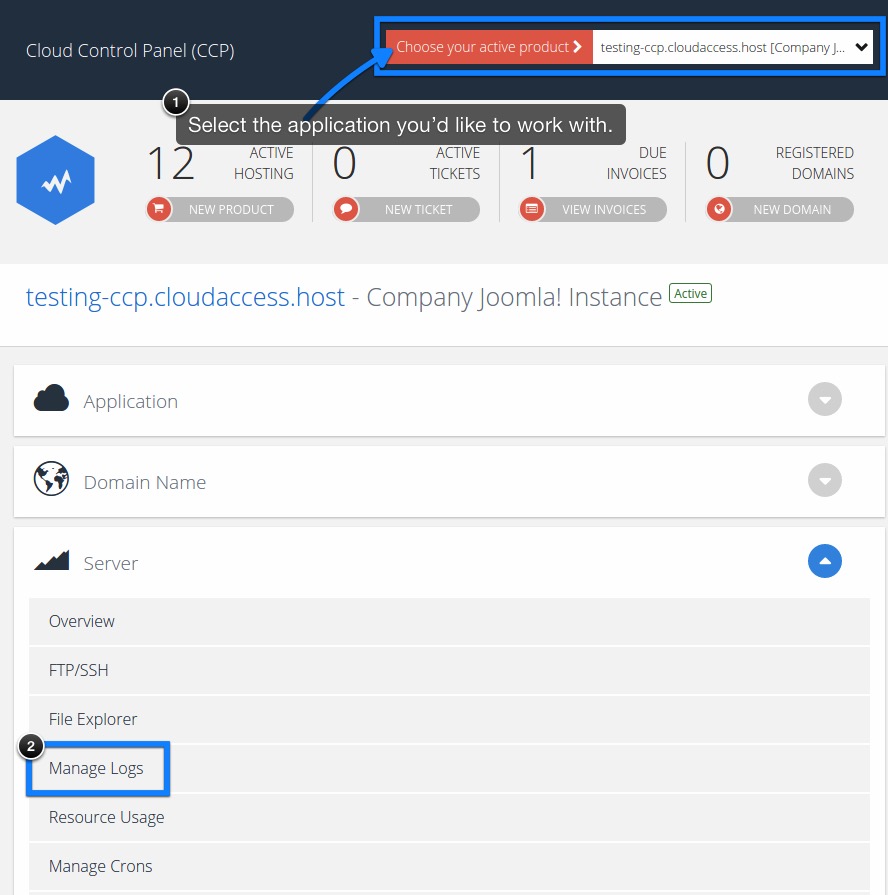Image resolution: width=888 pixels, height=895 pixels.
Task: Open Resource Usage menu item
Action: point(449,817)
